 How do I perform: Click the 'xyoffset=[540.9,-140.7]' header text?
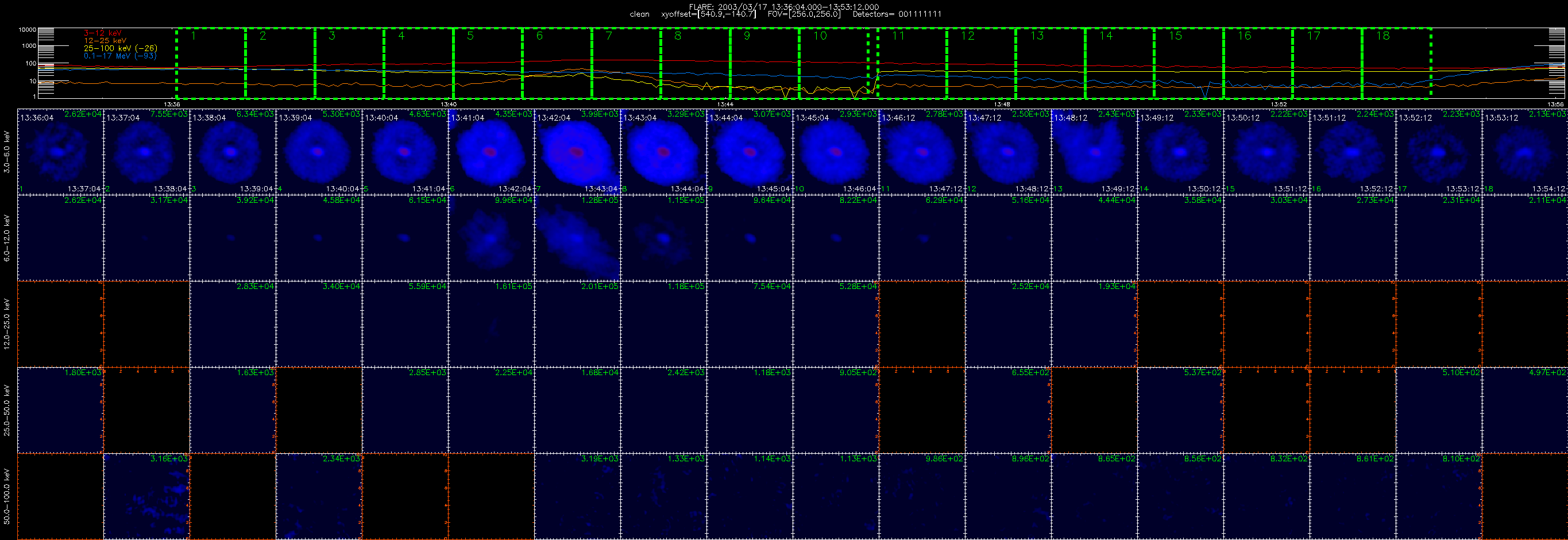tap(709, 14)
